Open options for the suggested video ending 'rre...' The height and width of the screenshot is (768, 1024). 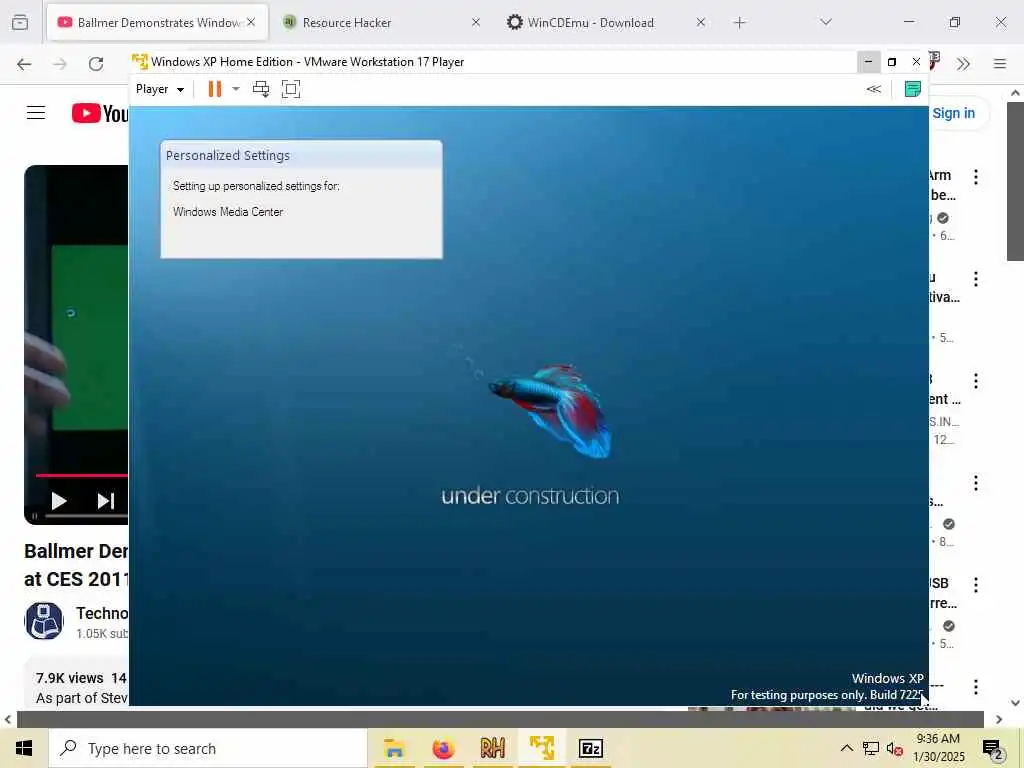(x=976, y=585)
